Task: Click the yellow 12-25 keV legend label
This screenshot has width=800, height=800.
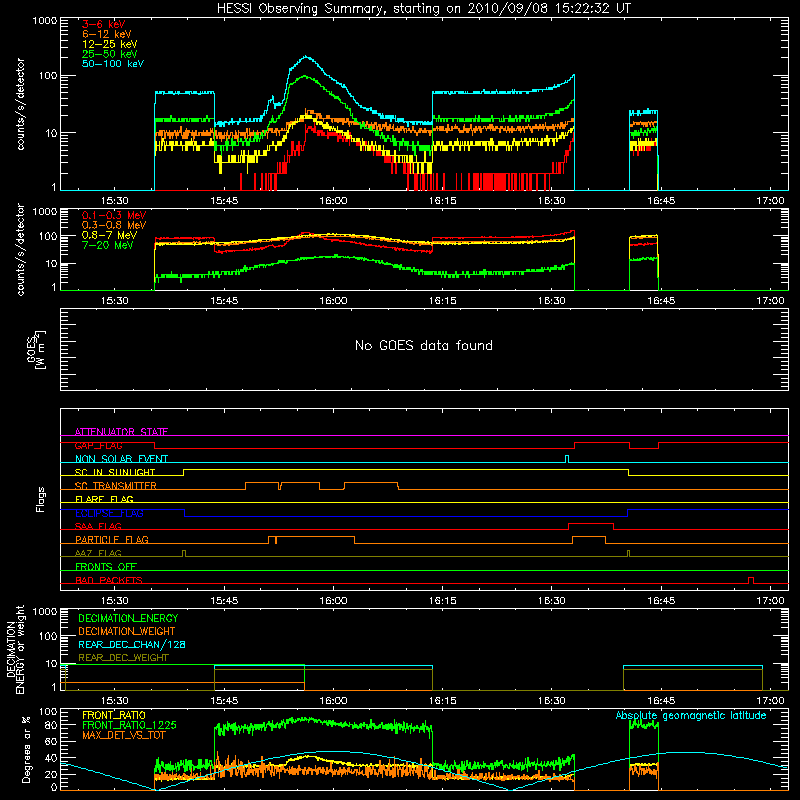Action: [110, 44]
